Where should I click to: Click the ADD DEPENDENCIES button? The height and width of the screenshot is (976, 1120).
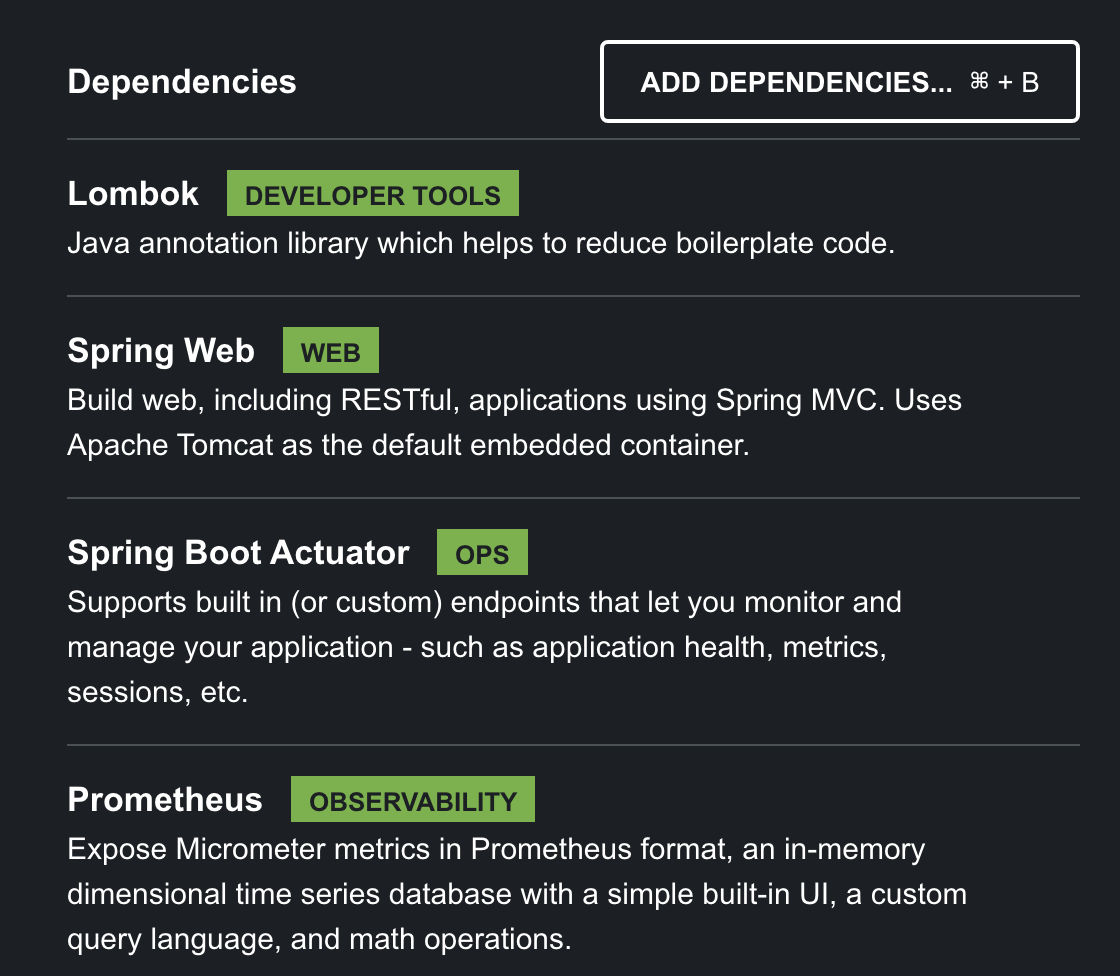pyautogui.click(x=838, y=82)
